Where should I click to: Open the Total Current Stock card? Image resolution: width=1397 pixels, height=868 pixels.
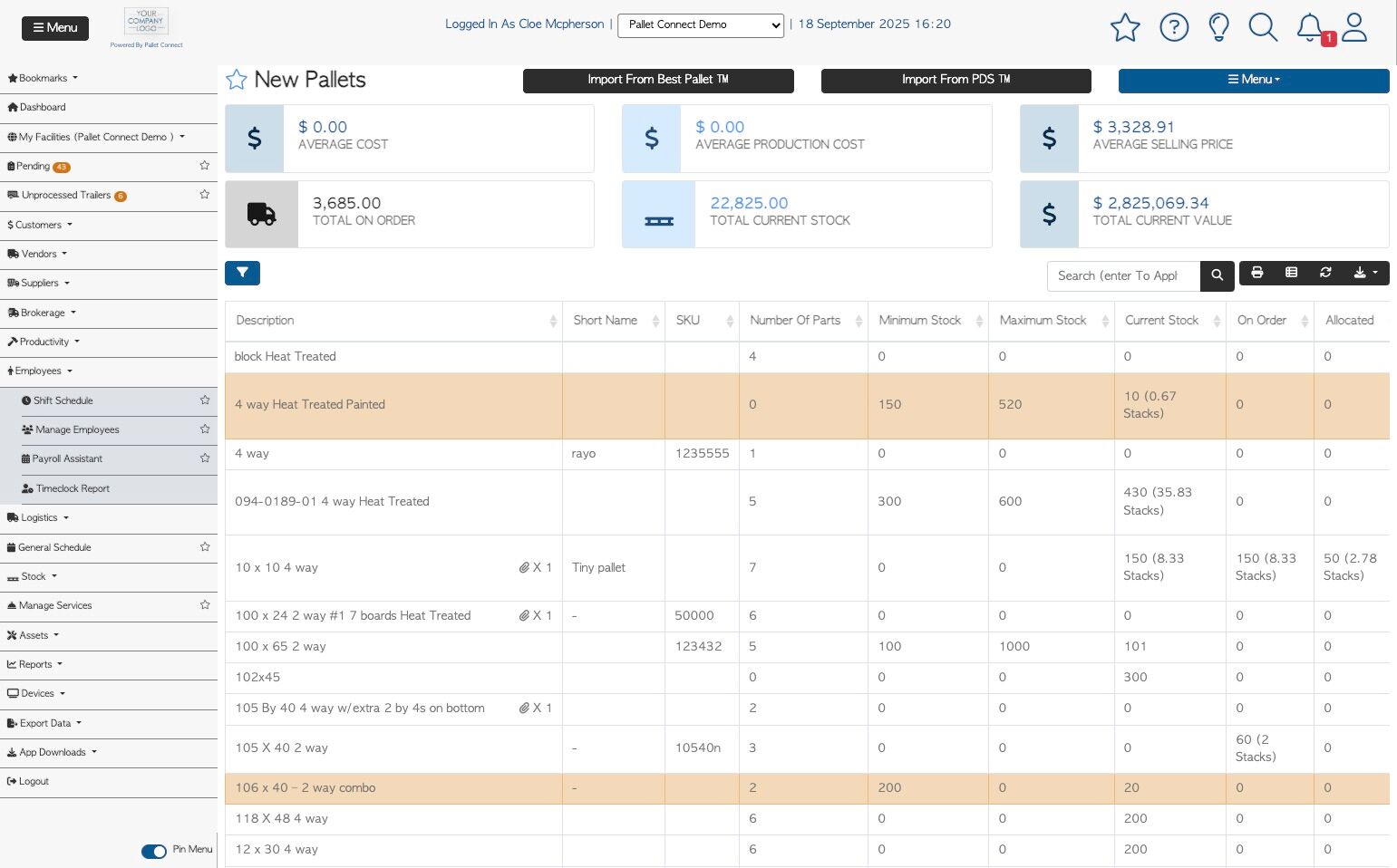coord(807,214)
